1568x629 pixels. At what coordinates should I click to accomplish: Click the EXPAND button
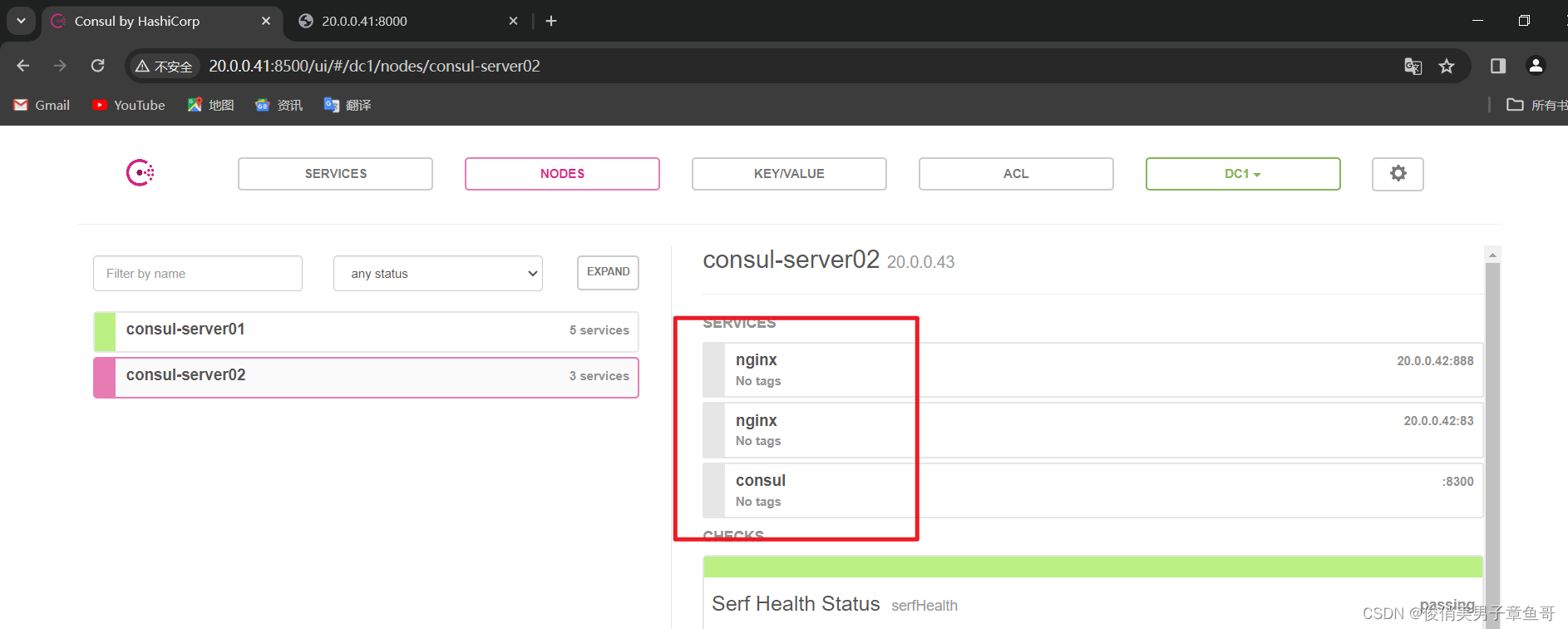[x=608, y=272]
